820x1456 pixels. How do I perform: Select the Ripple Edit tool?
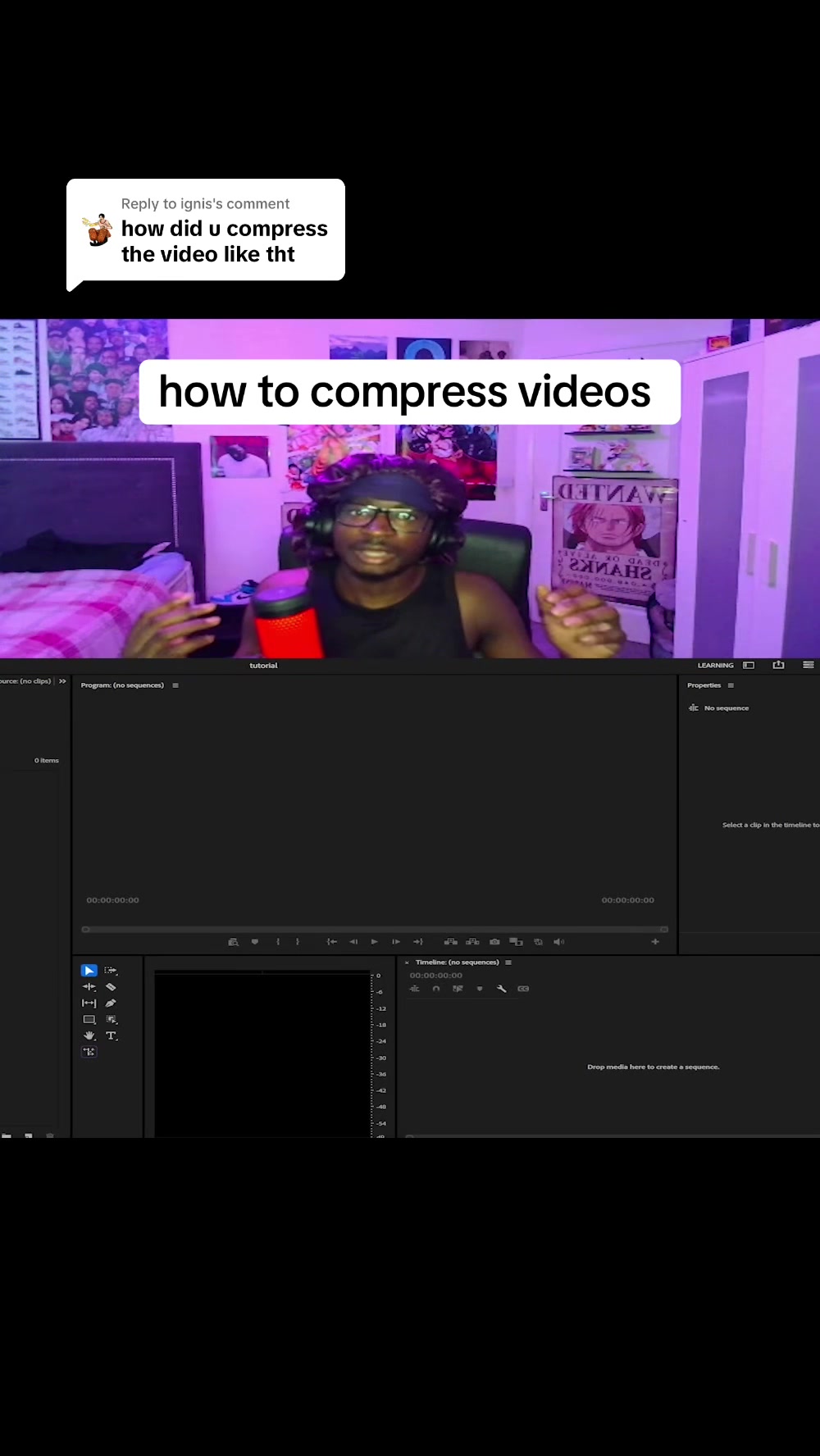coord(89,987)
